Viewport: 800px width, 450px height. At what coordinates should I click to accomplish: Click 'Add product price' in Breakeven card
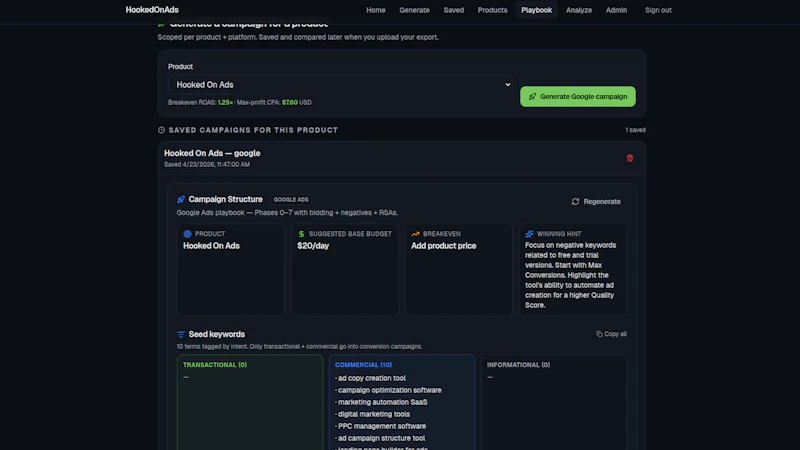[444, 246]
